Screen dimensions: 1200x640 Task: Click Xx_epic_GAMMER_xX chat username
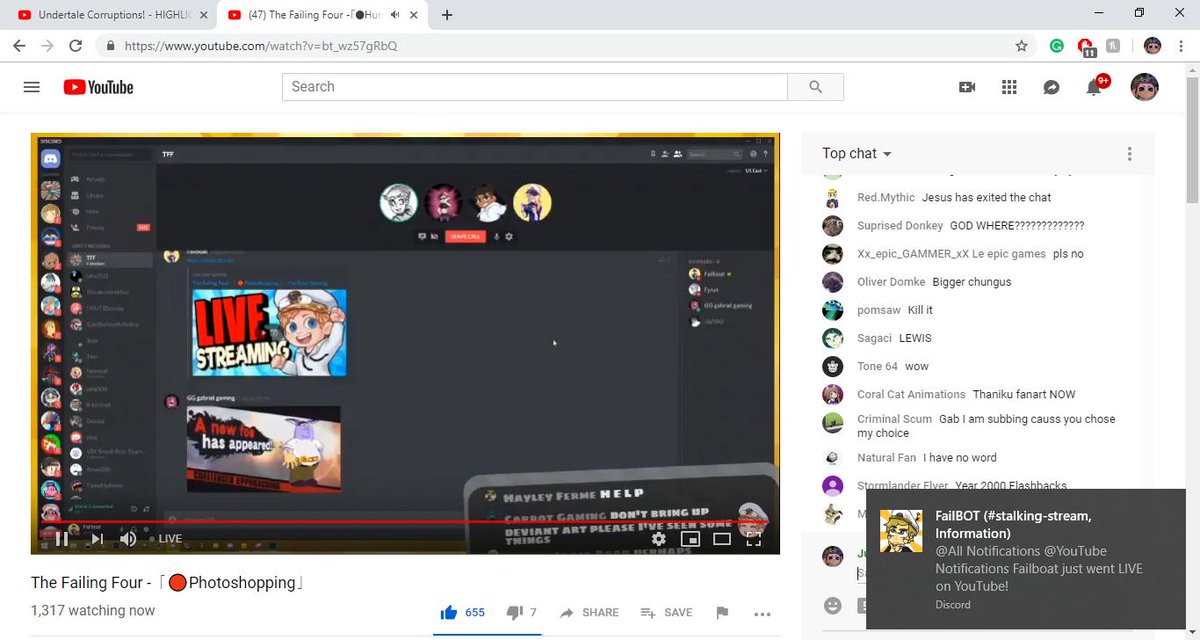tap(951, 254)
